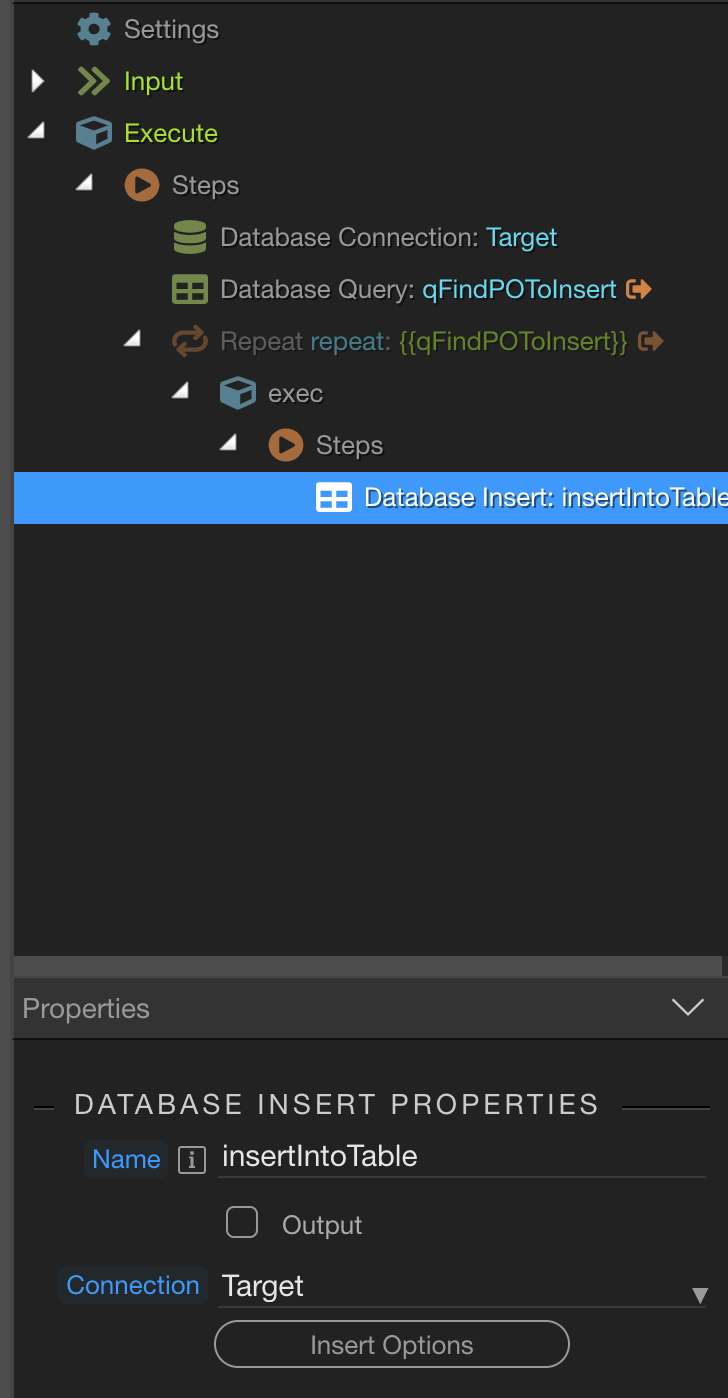Screen dimensions: 728x1398
Task: Click the Database Query table icon
Action: pos(190,289)
